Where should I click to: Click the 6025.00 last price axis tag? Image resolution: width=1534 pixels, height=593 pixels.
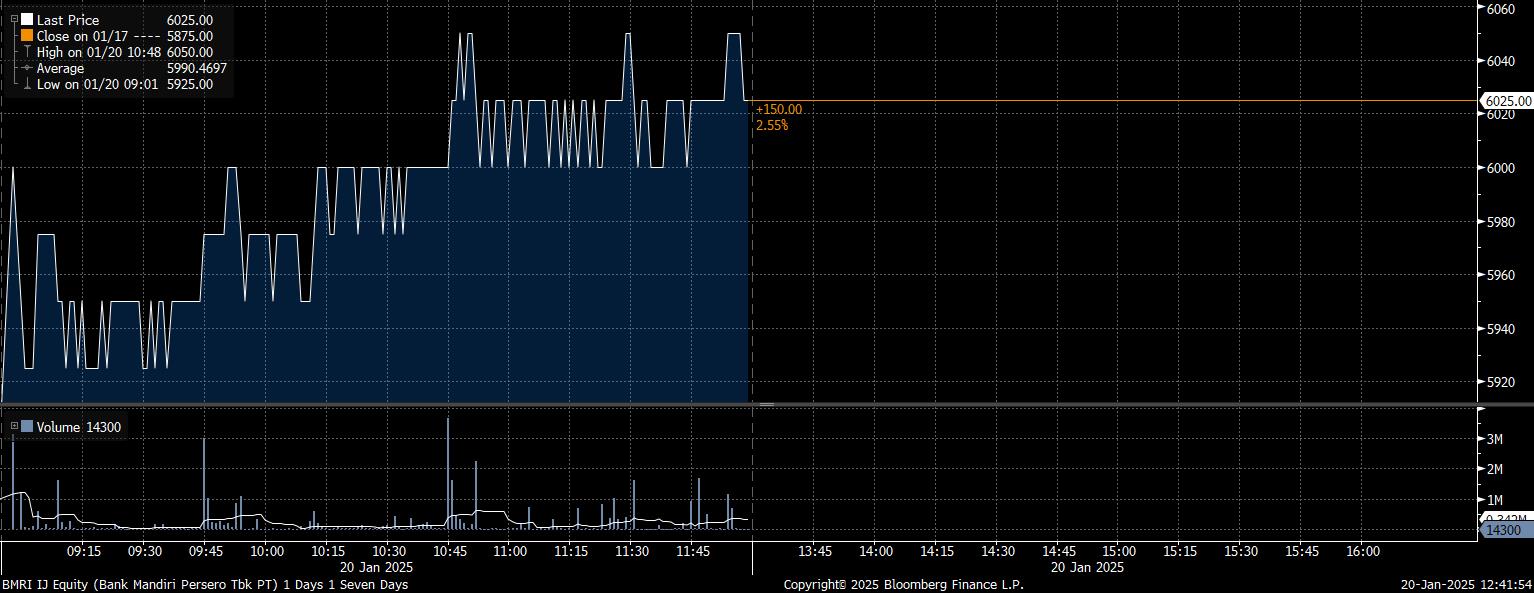click(x=1507, y=101)
